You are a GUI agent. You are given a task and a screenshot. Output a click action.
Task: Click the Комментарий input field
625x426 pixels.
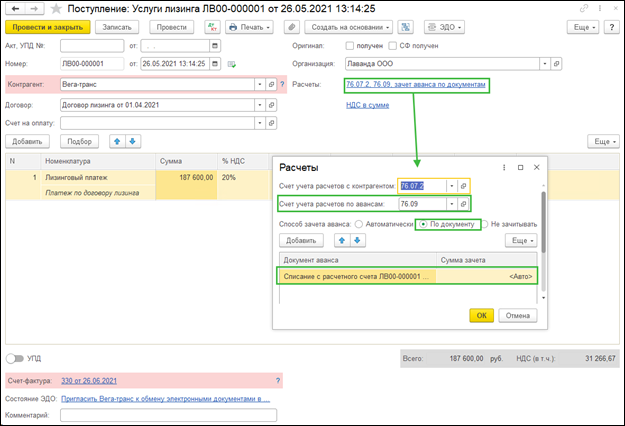coord(169,415)
